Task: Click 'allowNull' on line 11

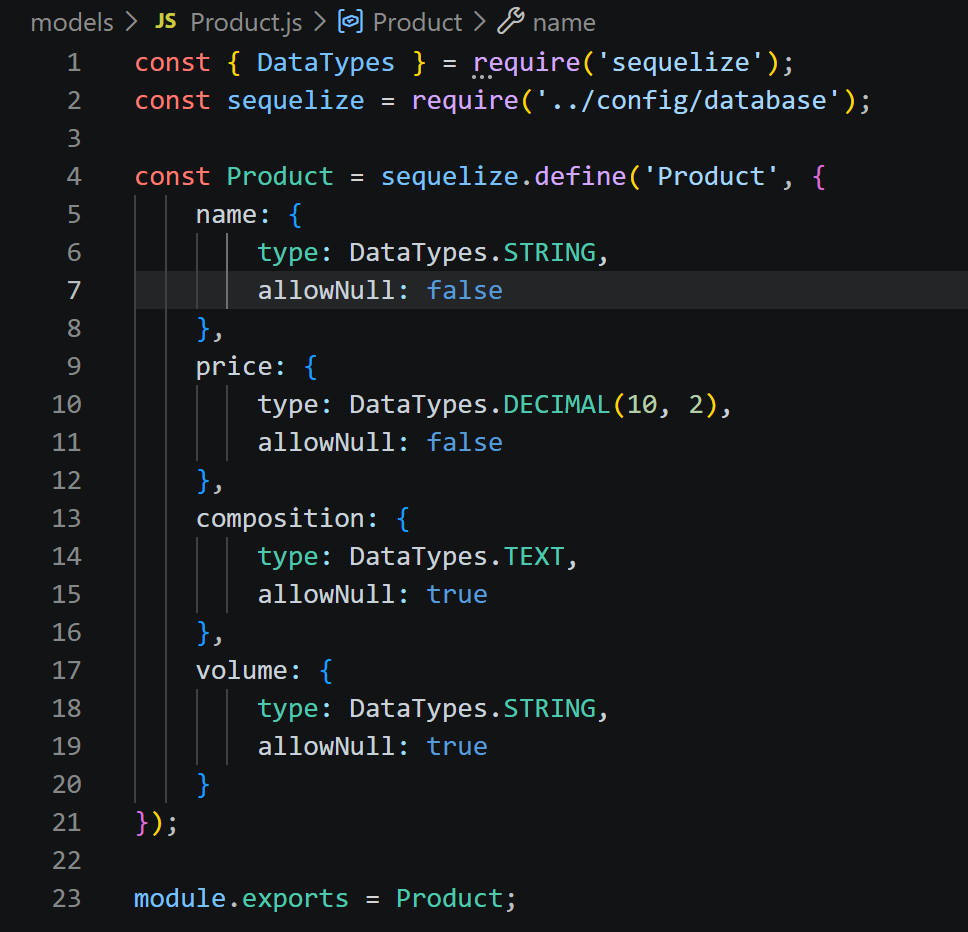Action: click(327, 442)
